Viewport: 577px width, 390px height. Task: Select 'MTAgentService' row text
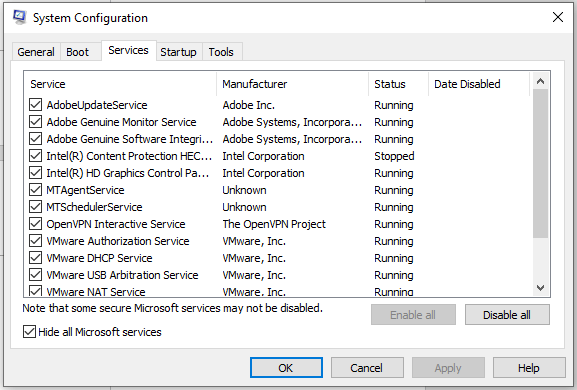(x=85, y=190)
